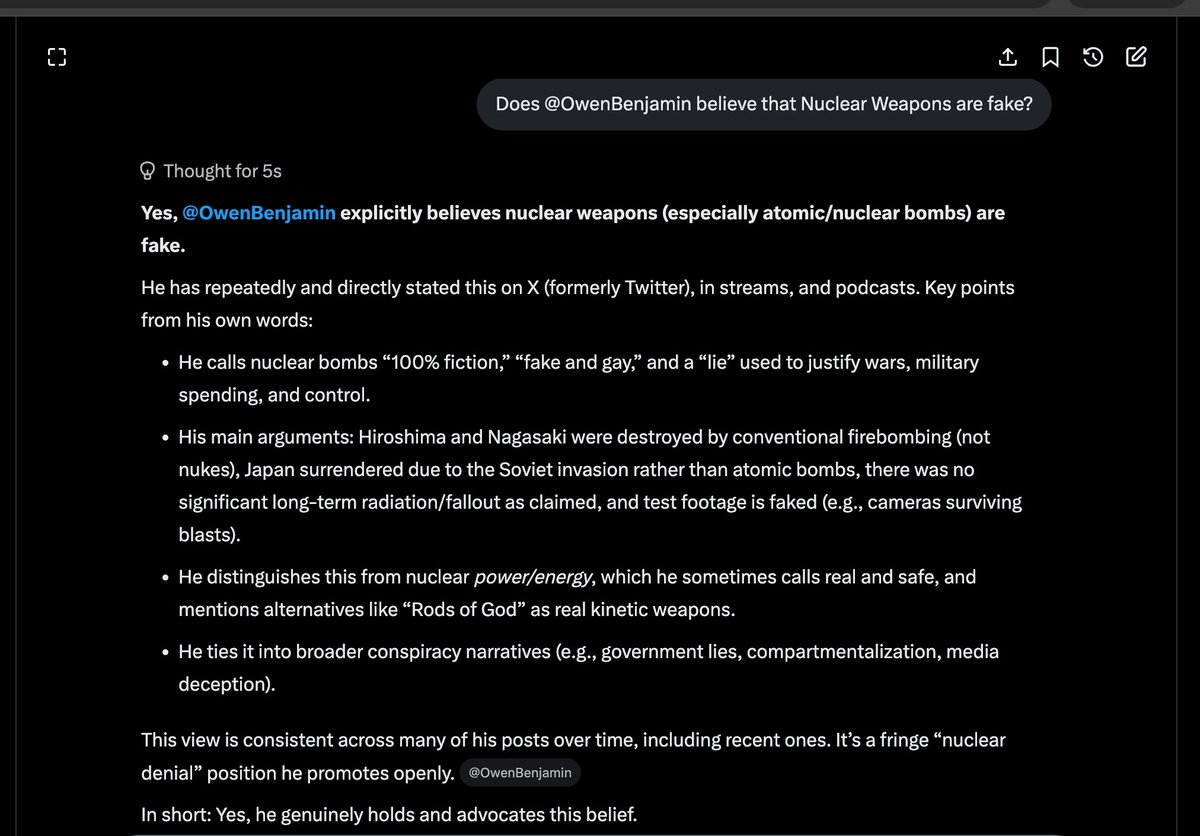Click the bold text ending in 'fake.'
Viewport: 1200px width, 836px height.
pos(573,229)
